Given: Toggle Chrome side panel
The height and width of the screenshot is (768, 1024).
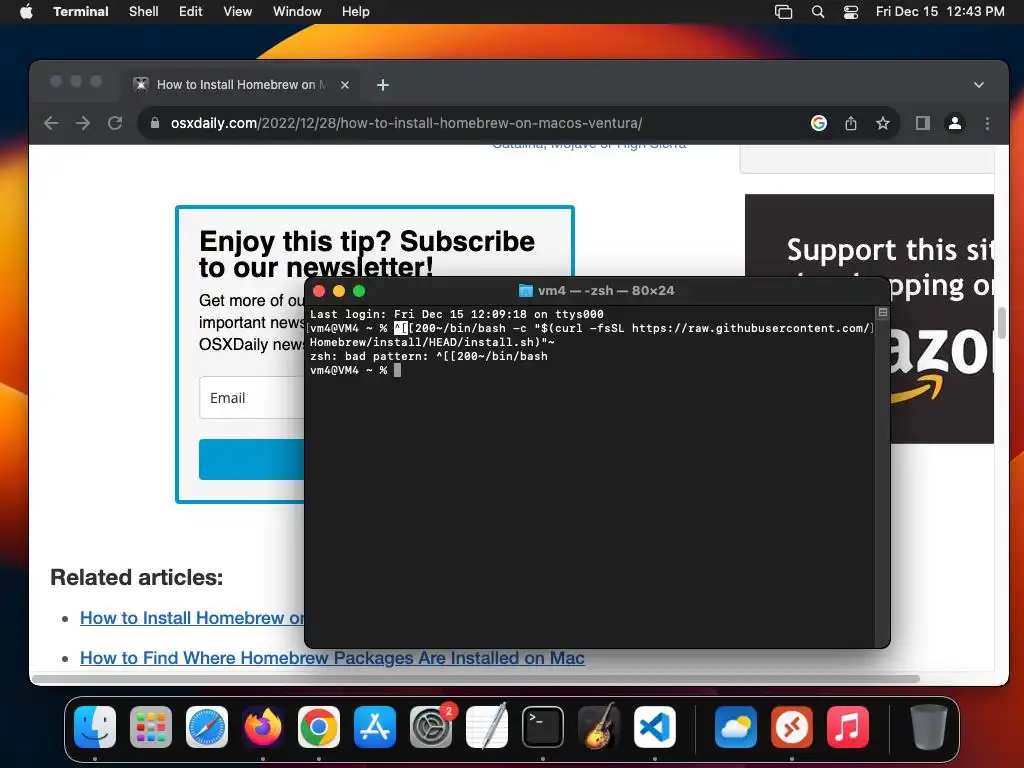Looking at the screenshot, I should pos(922,123).
